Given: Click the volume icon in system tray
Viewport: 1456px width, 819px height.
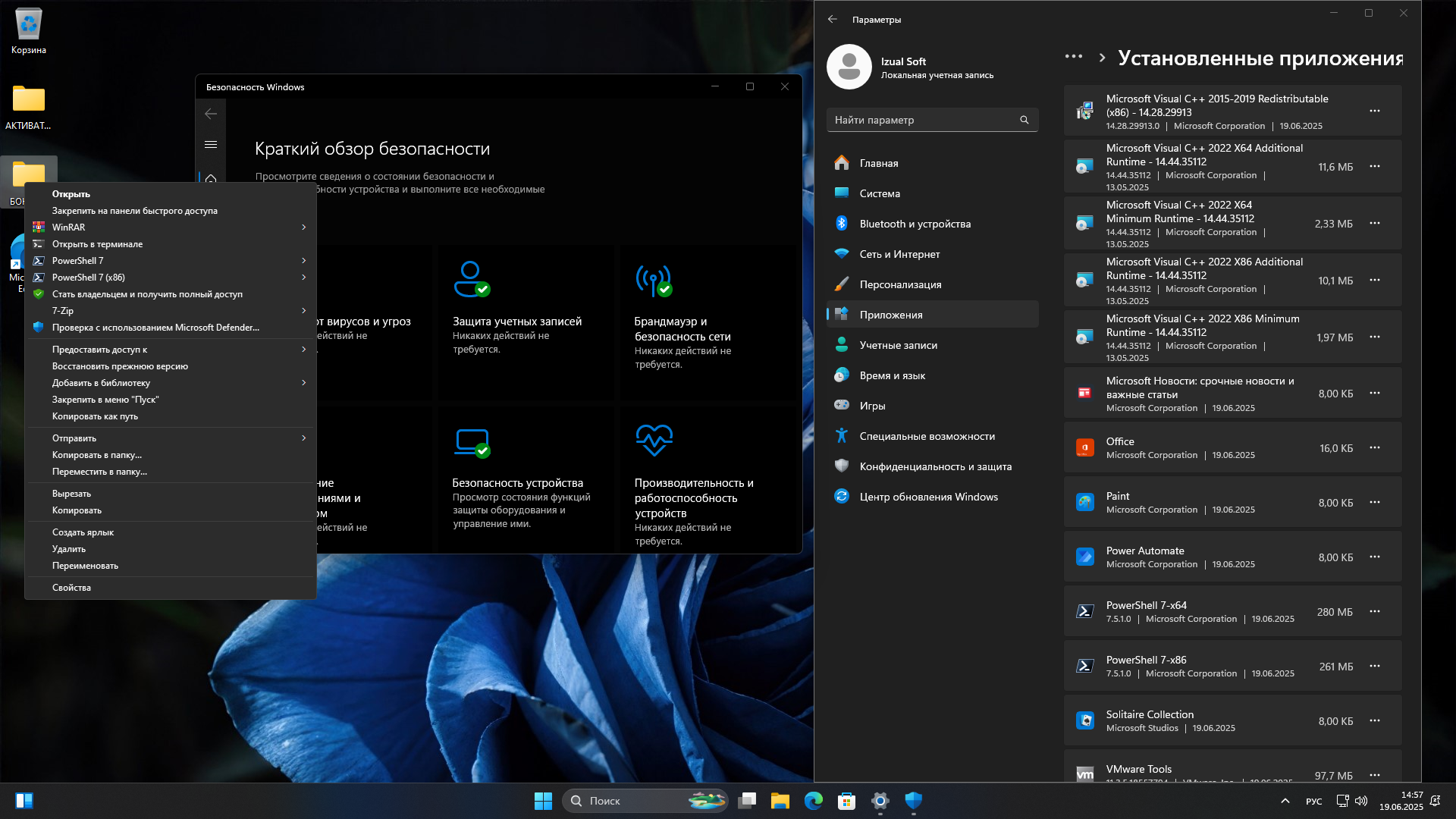Looking at the screenshot, I should (x=1361, y=801).
